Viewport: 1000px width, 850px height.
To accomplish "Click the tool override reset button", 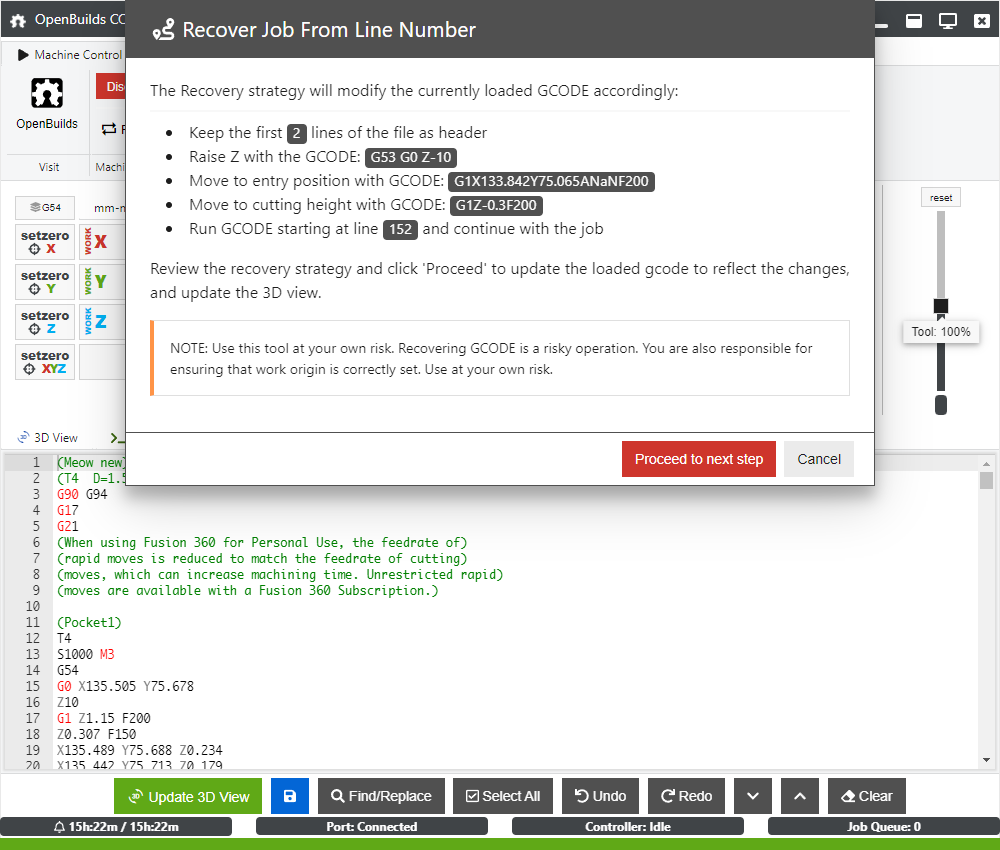I will [941, 198].
